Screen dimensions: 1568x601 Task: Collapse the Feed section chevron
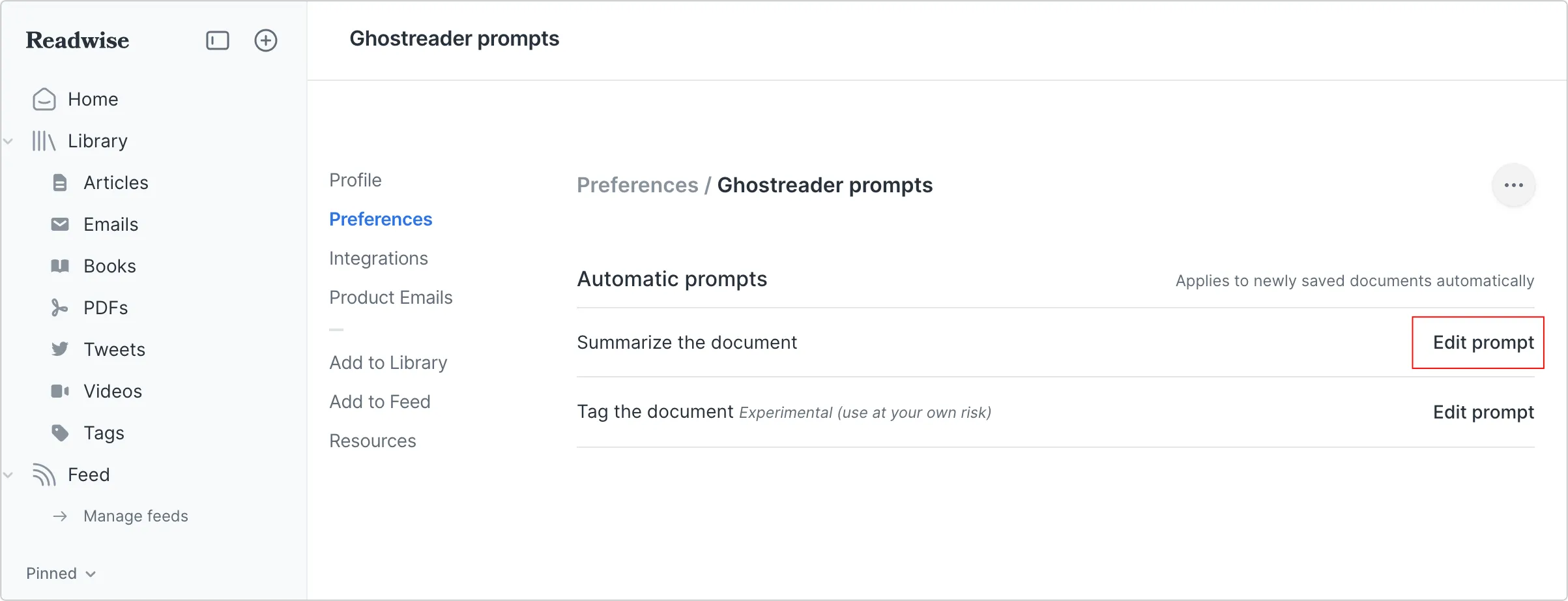[8, 475]
